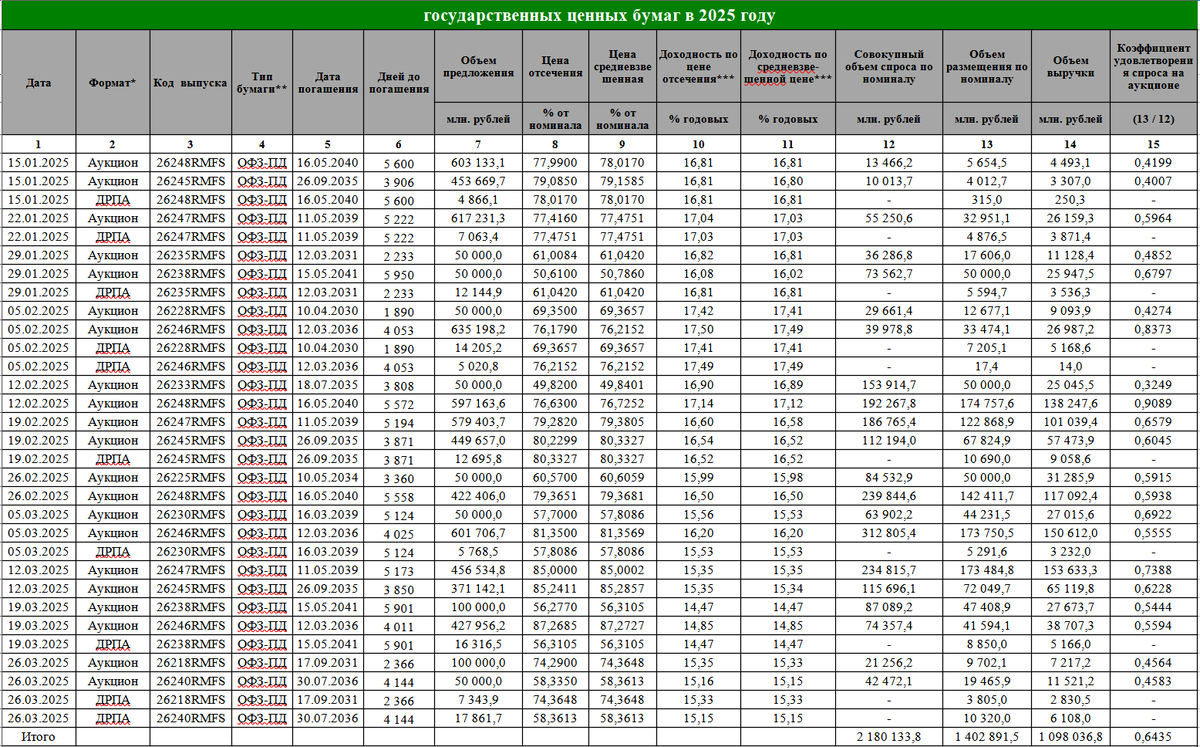The height and width of the screenshot is (747, 1200).
Task: Select the 'Дней до погашения' header
Action: tap(399, 82)
